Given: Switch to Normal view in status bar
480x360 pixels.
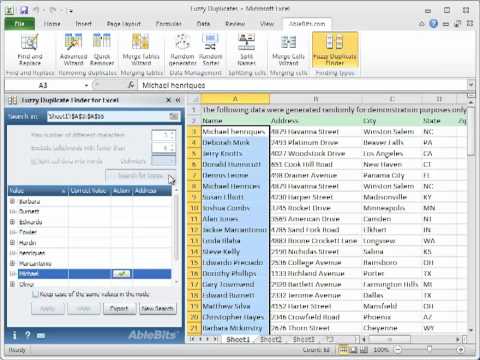Looking at the screenshot, I should click(x=342, y=349).
